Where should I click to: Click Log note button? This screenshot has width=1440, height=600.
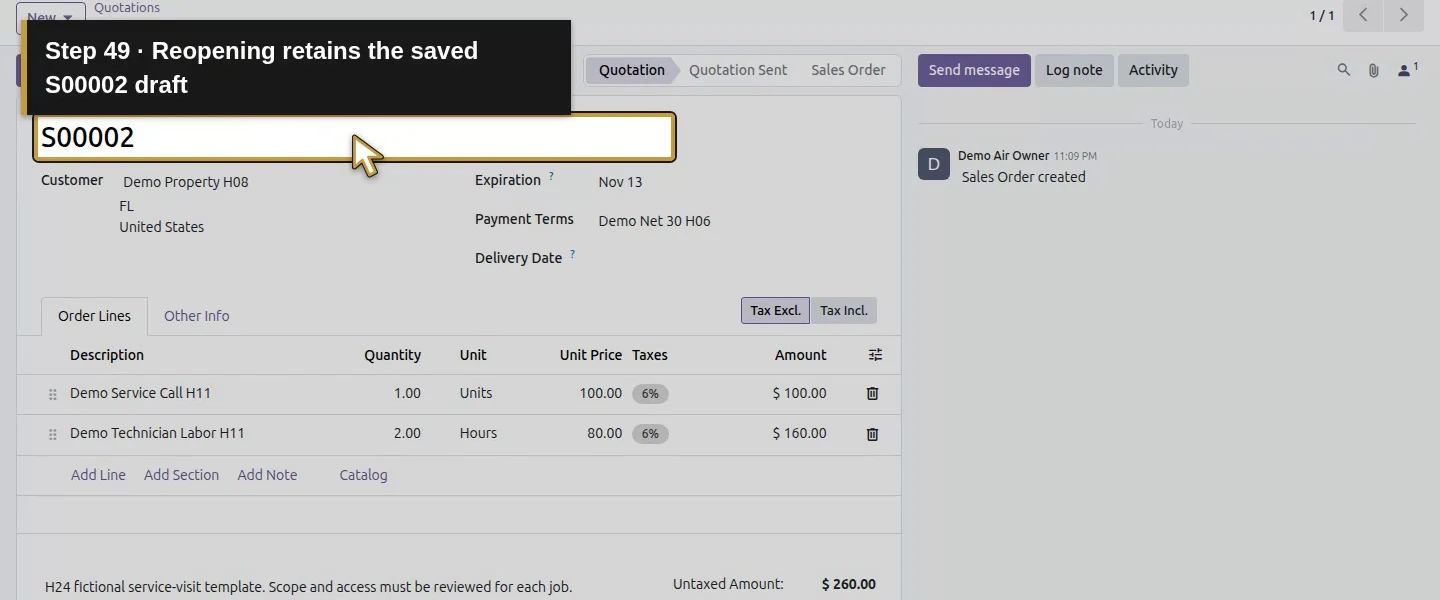pyautogui.click(x=1074, y=70)
